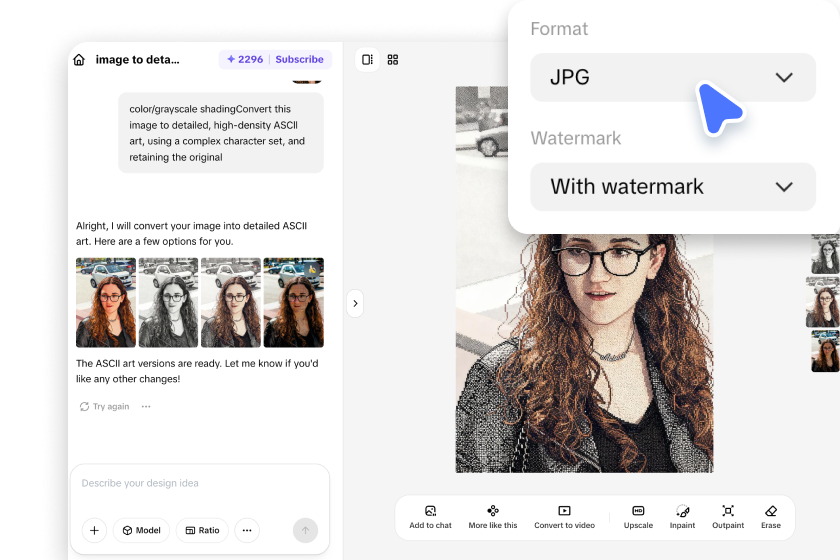Switch to grid view icon
This screenshot has width=840, height=560.
393,59
